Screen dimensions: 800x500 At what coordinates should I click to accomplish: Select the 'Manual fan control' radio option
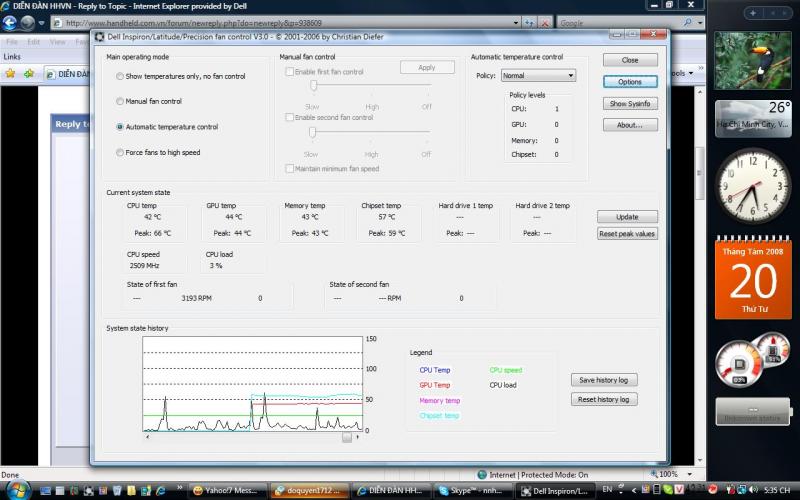120,101
